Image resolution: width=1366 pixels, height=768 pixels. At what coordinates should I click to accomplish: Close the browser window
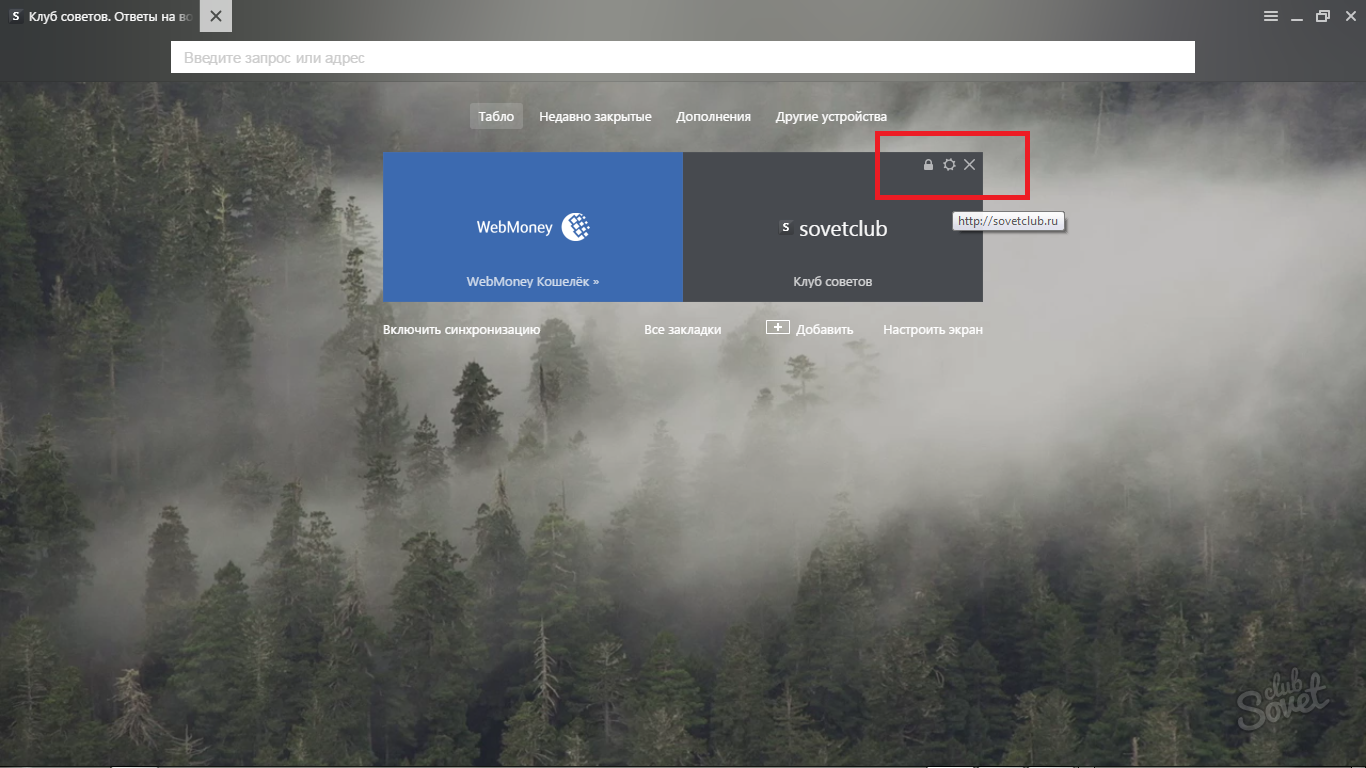[1350, 16]
